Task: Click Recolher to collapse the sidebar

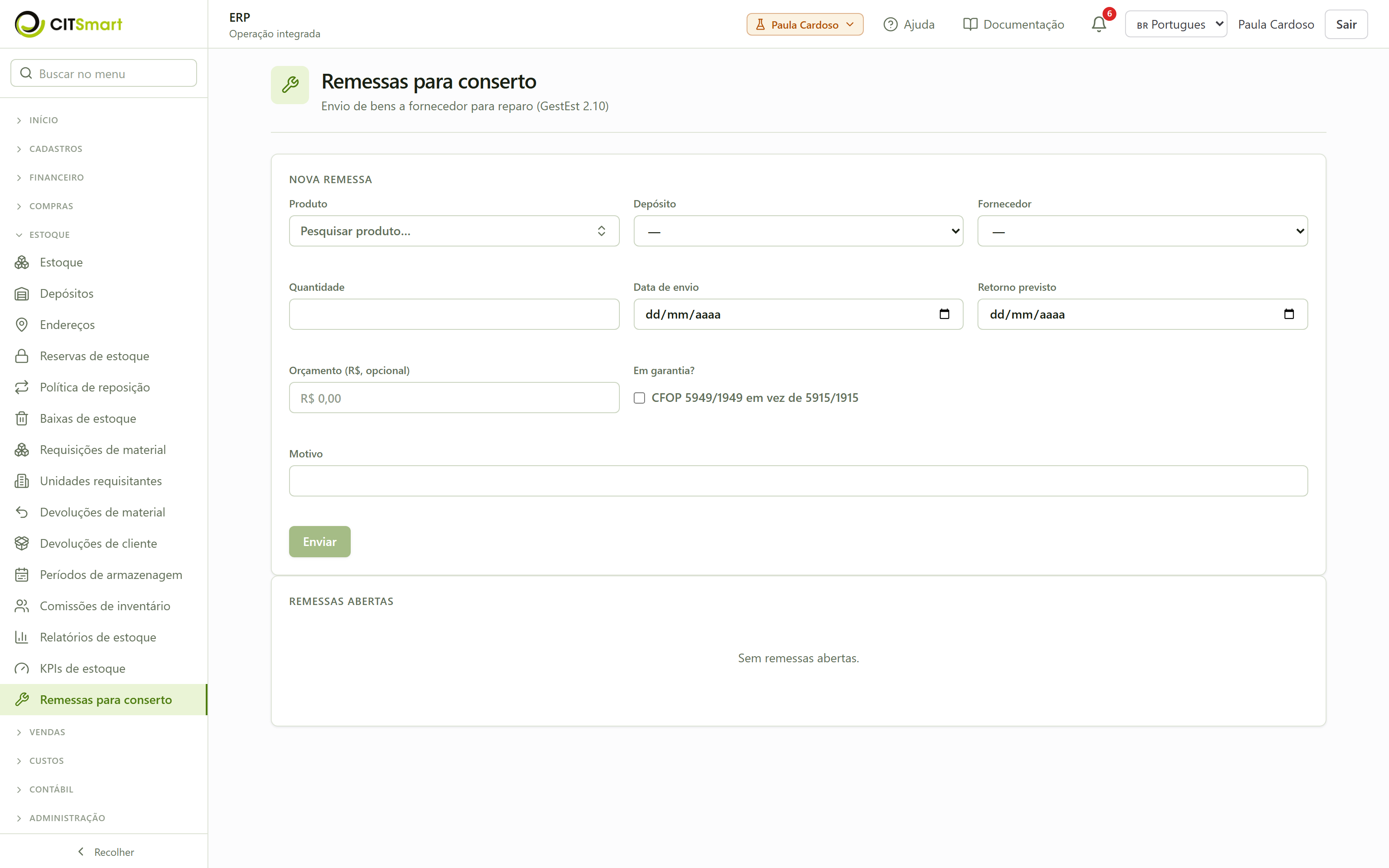Action: 105,852
